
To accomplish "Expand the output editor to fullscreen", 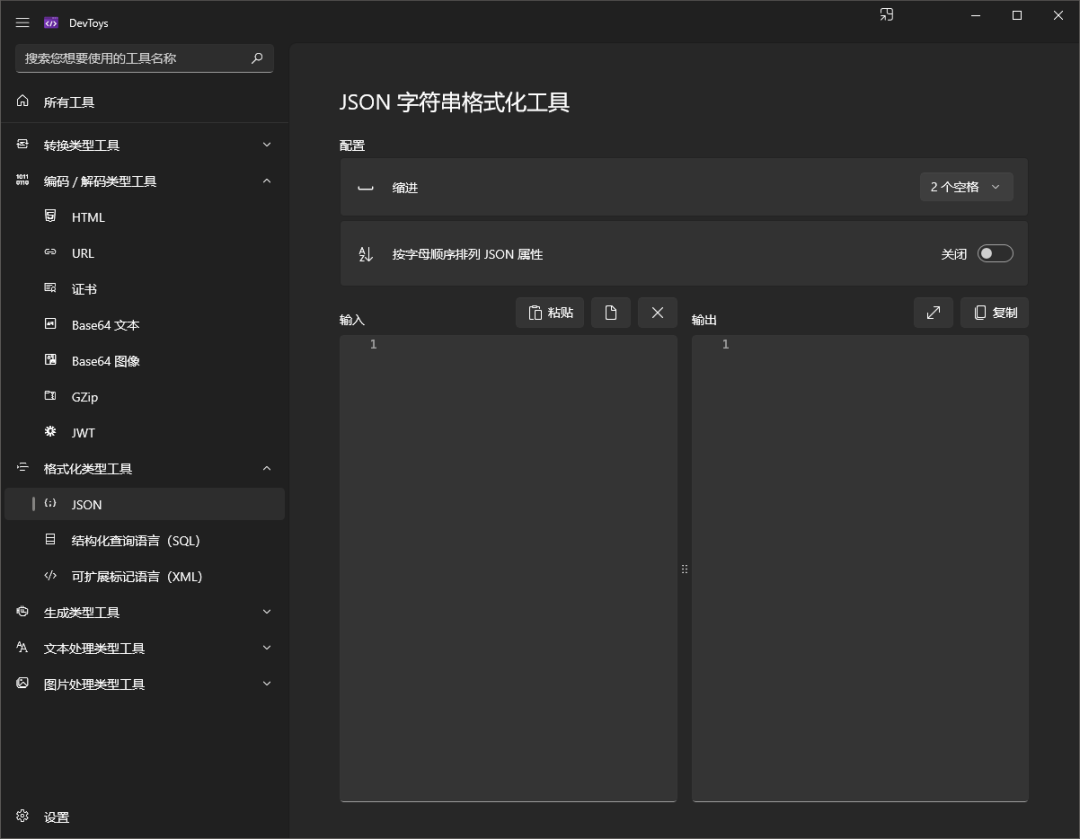I will coord(933,313).
